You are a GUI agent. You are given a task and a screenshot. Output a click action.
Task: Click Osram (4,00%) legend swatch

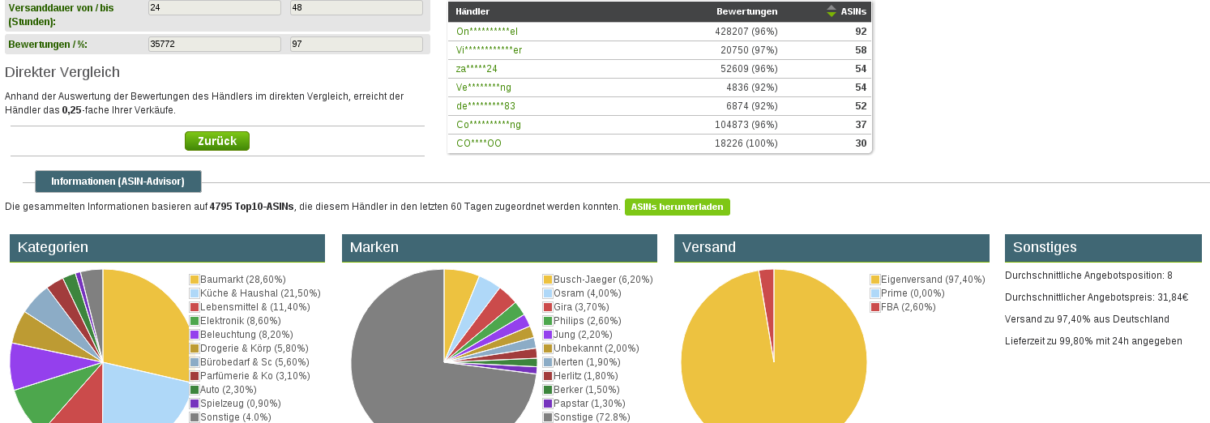547,293
